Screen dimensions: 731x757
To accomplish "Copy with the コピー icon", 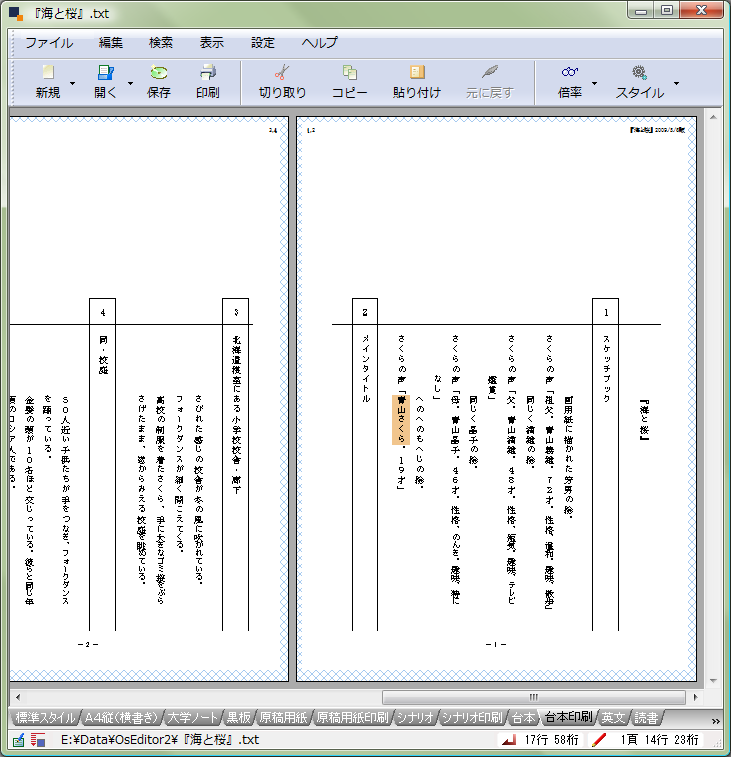I will pos(350,72).
